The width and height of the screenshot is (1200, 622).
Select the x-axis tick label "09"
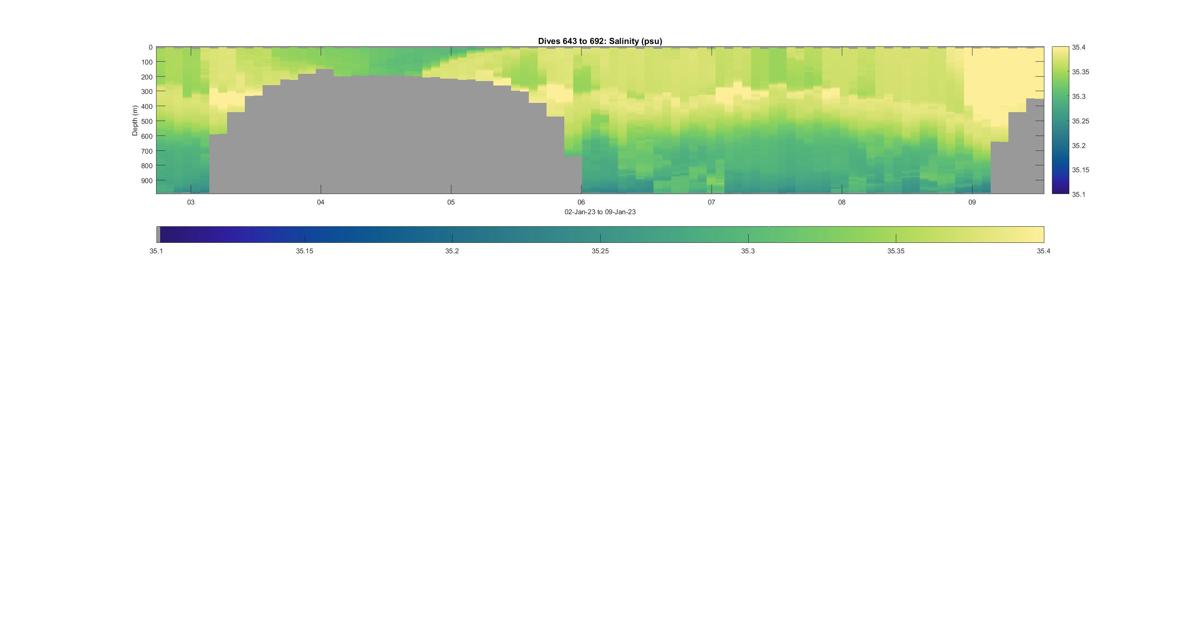coord(972,202)
